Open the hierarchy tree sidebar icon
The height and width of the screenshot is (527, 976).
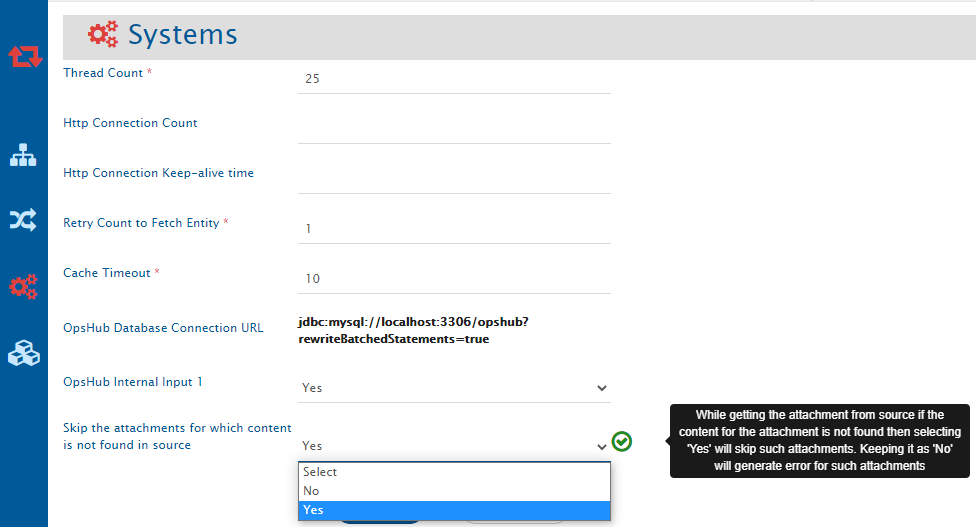tap(23, 156)
